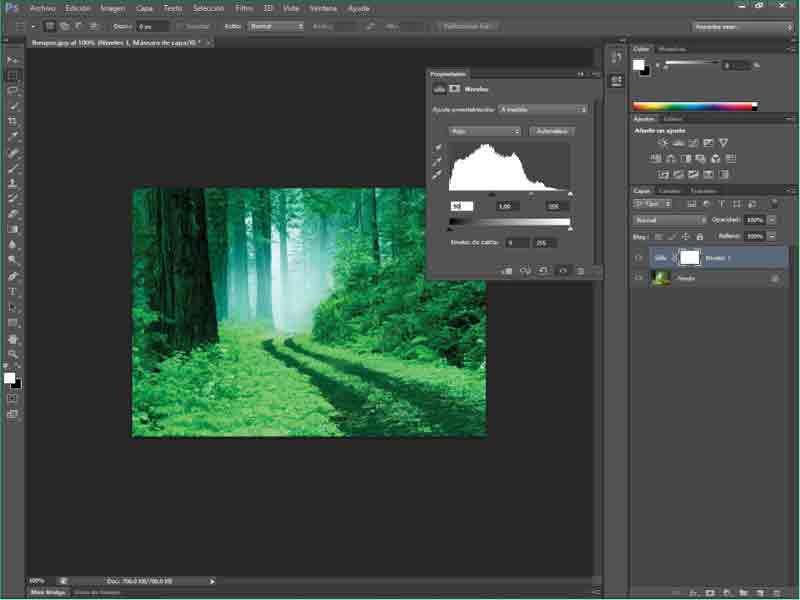Switch to the Canales tab

[x=669, y=191]
